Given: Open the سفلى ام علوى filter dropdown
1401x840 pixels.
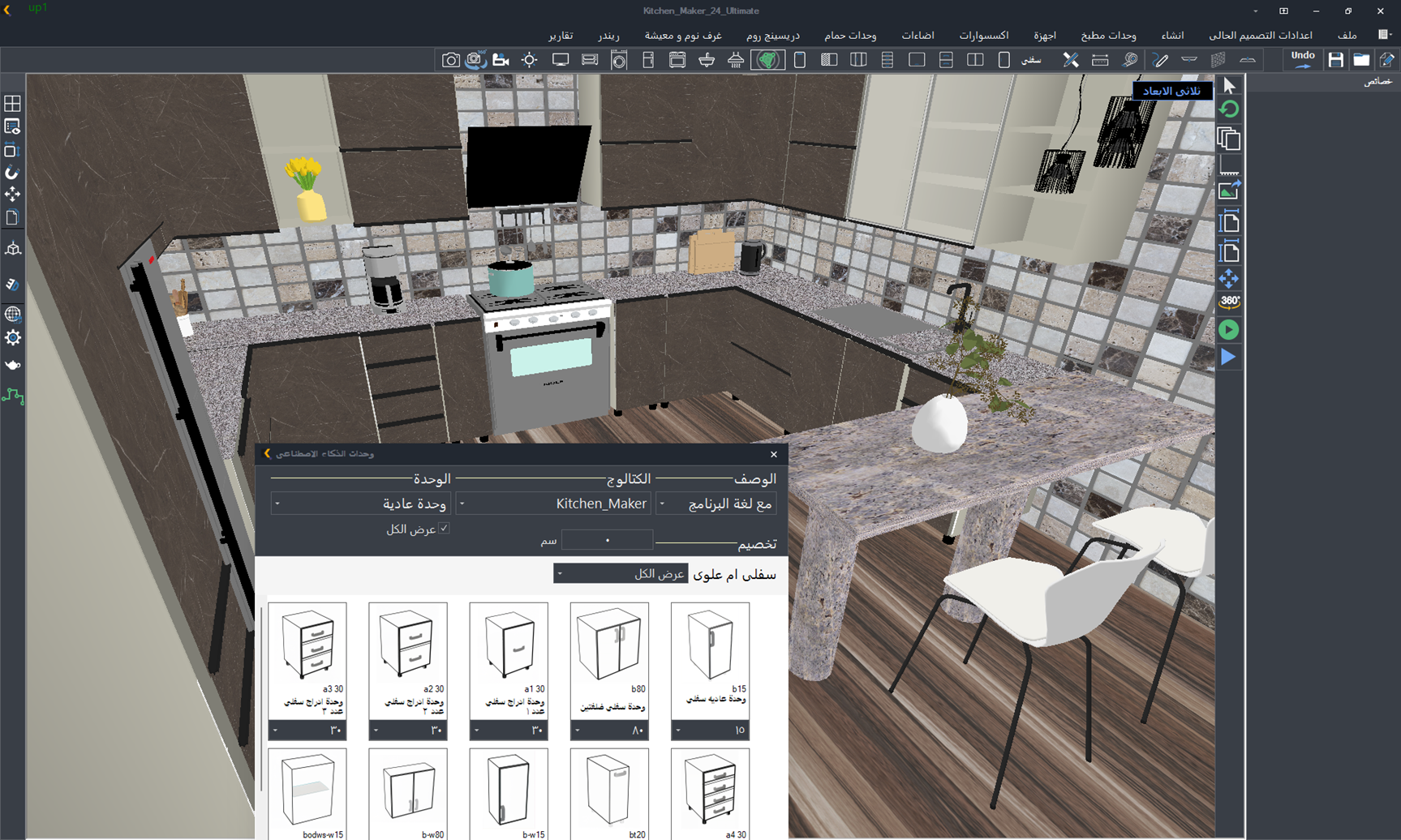Looking at the screenshot, I should coord(621,574).
